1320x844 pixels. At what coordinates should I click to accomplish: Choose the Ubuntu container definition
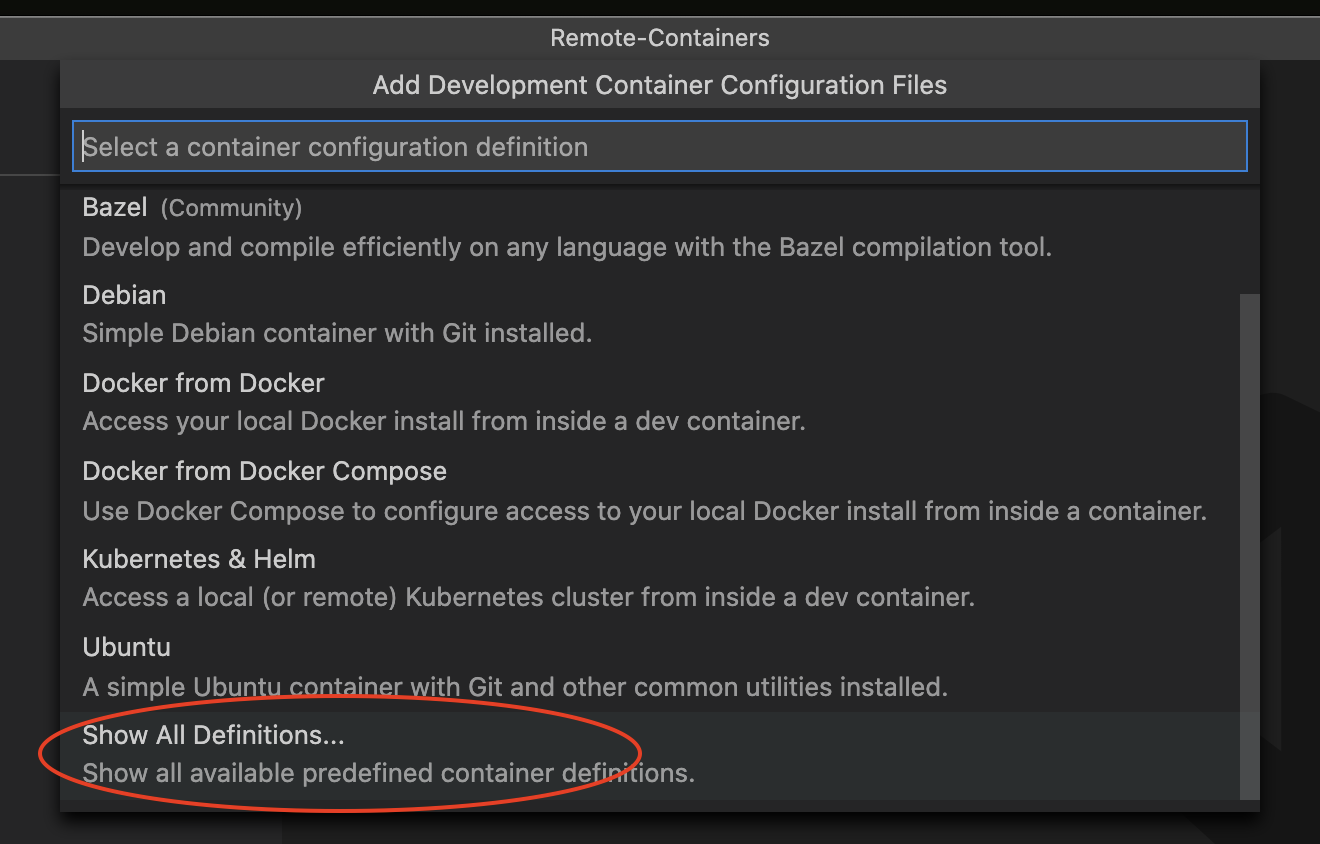coord(126,647)
